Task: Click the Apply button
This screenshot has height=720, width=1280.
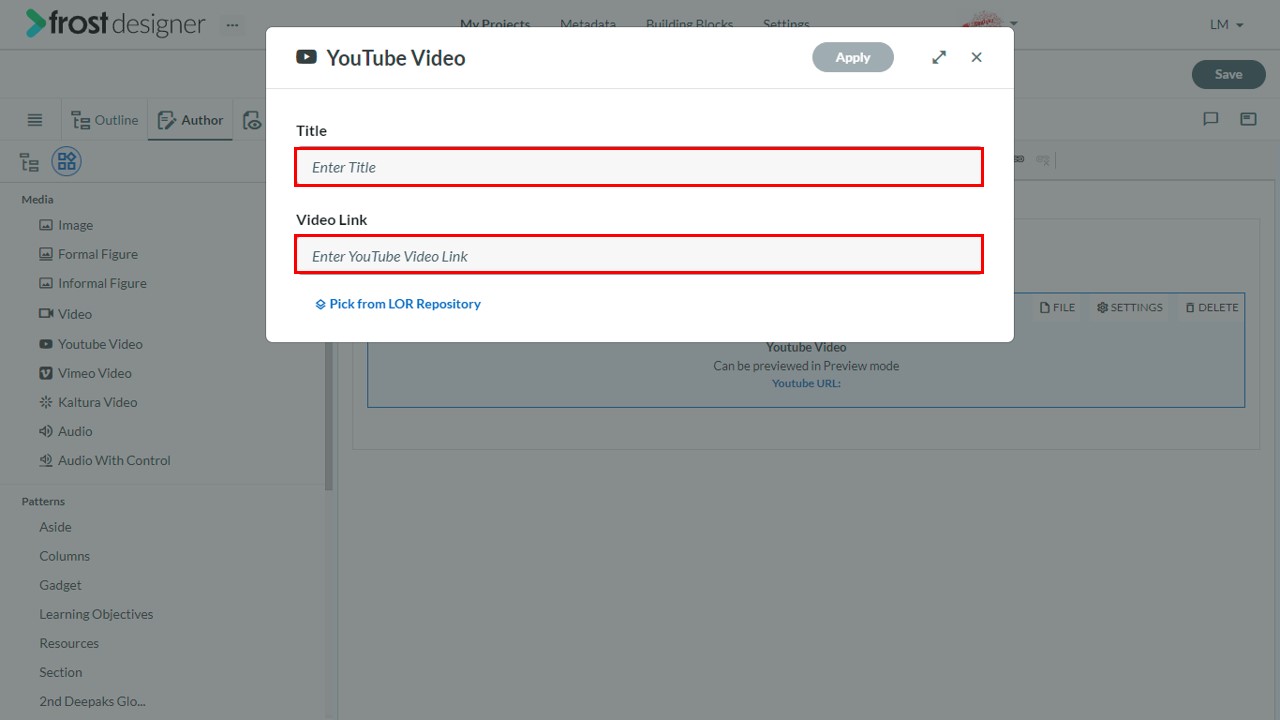Action: point(853,57)
